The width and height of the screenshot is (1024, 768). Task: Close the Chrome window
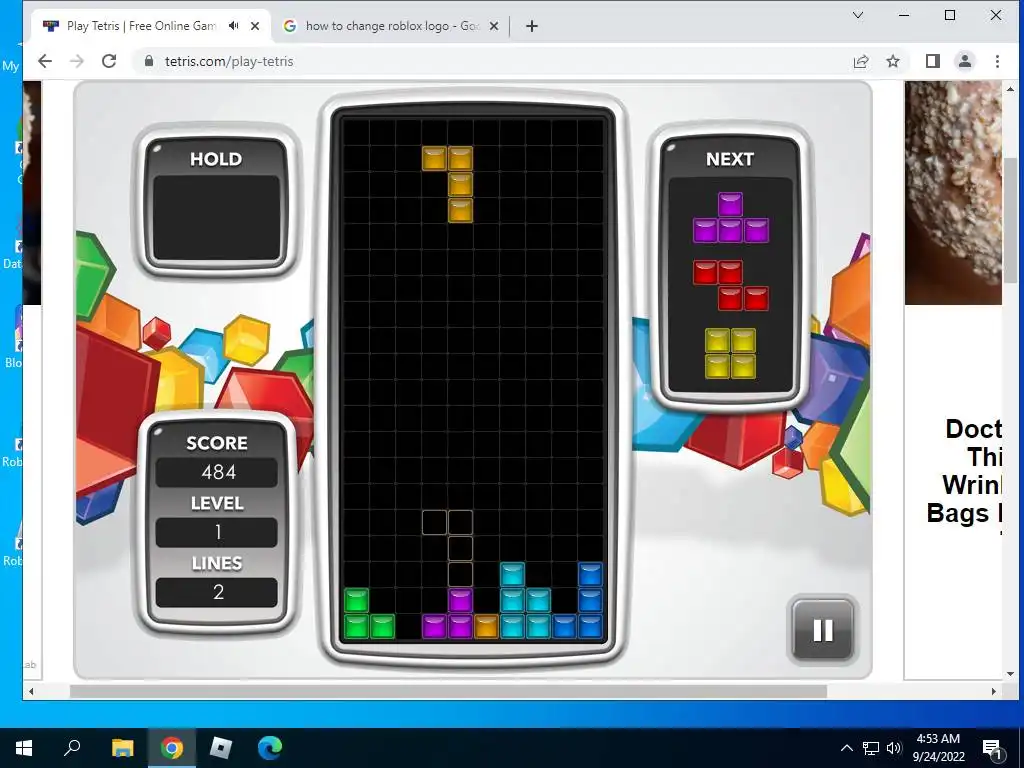pyautogui.click(x=996, y=15)
